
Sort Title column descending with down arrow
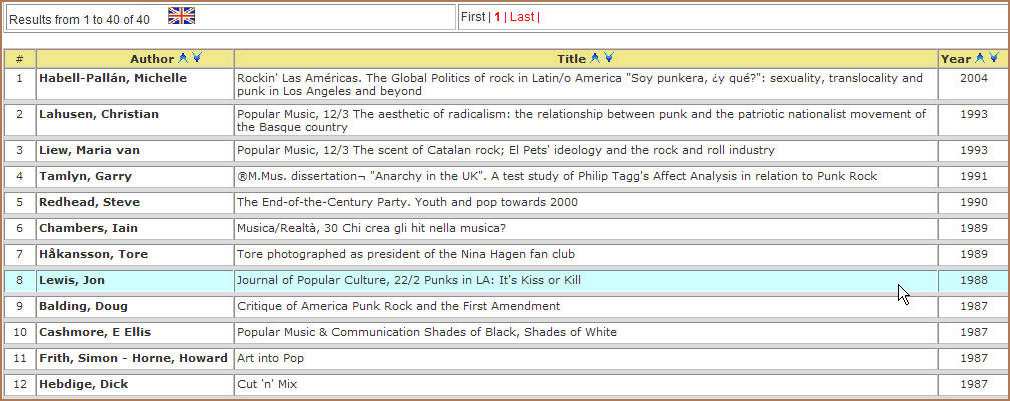[609, 59]
